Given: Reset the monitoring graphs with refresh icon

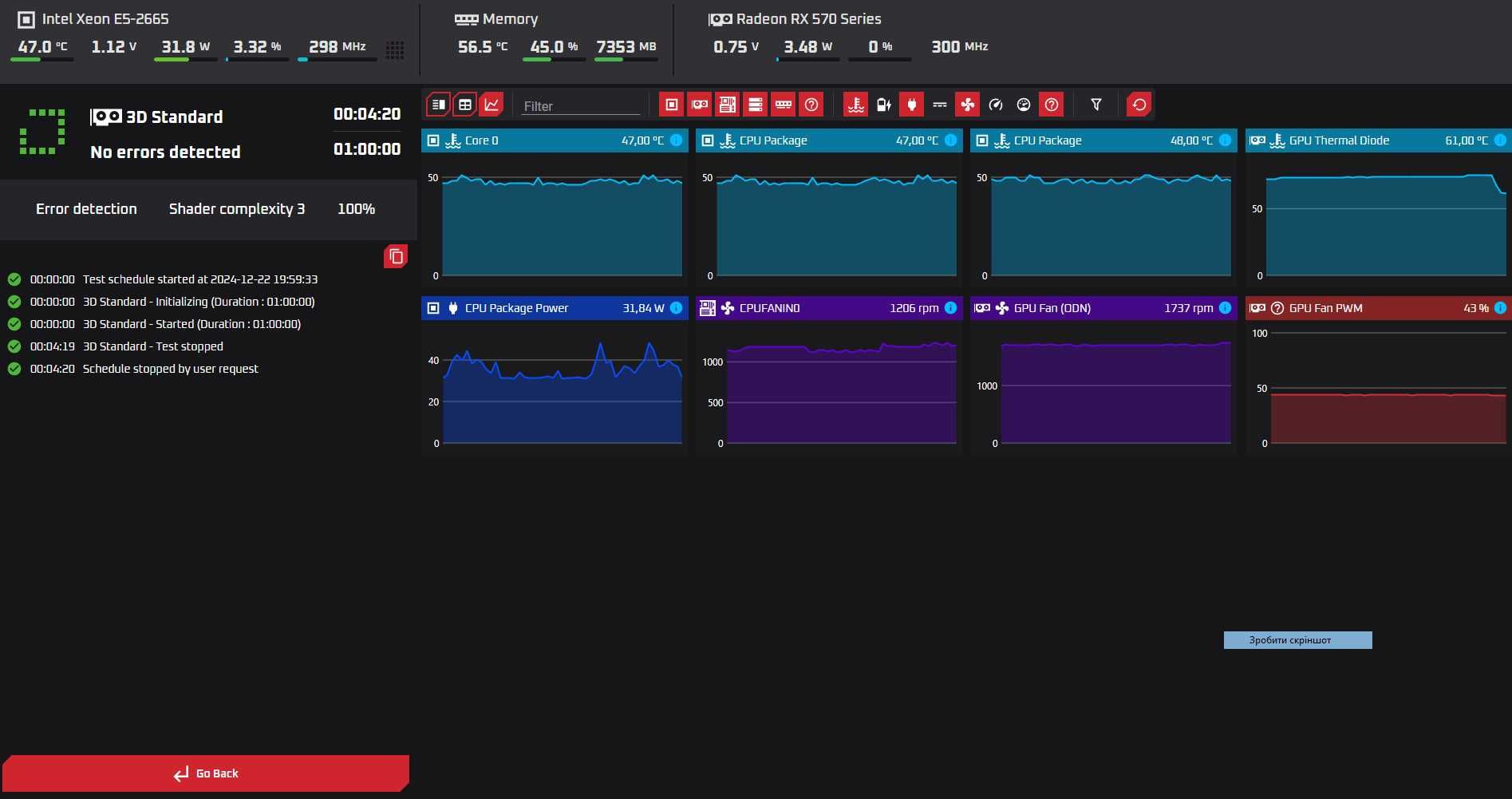Looking at the screenshot, I should tap(1139, 105).
